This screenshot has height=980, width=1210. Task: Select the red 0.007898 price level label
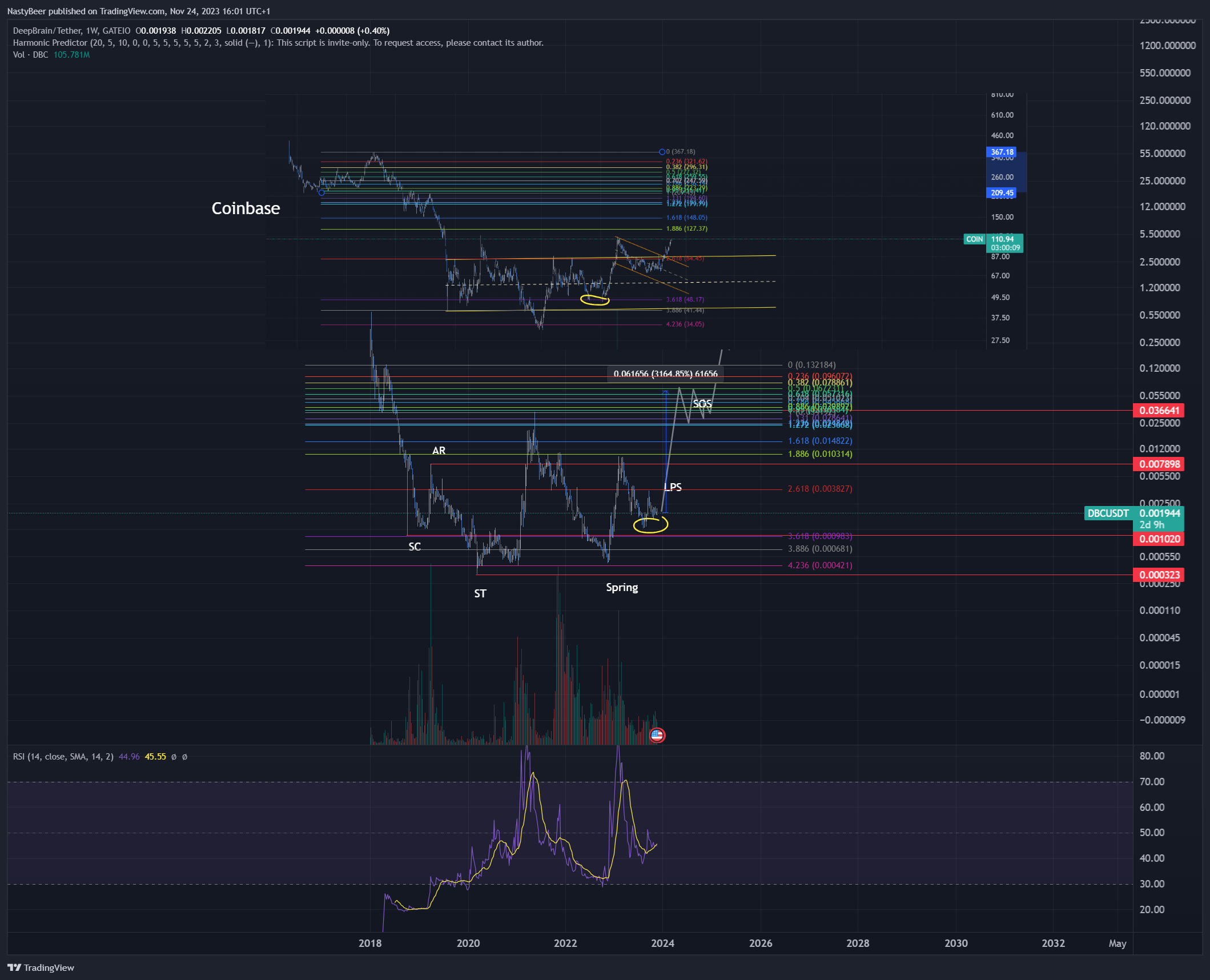[x=1159, y=464]
